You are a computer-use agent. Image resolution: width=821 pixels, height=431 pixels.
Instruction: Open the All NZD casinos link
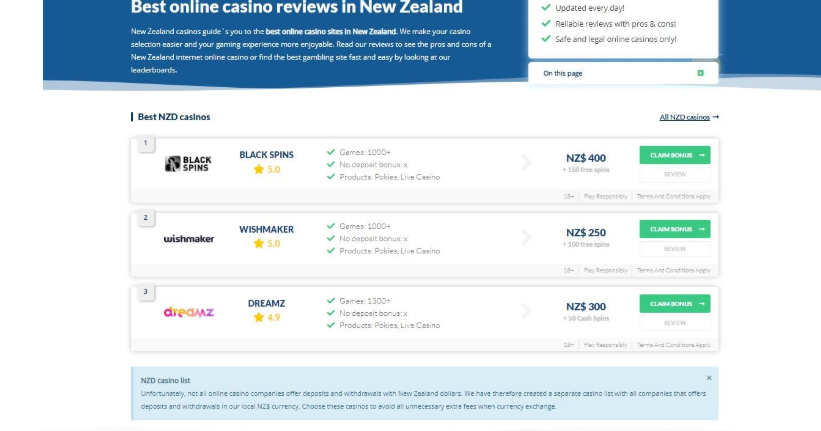pos(689,117)
